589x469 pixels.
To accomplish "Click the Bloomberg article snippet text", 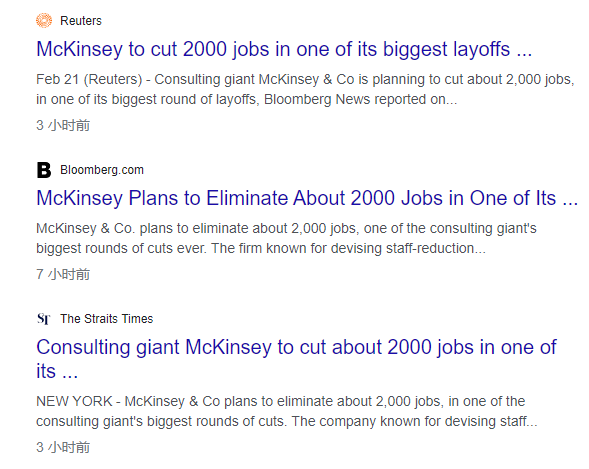I will pos(286,238).
